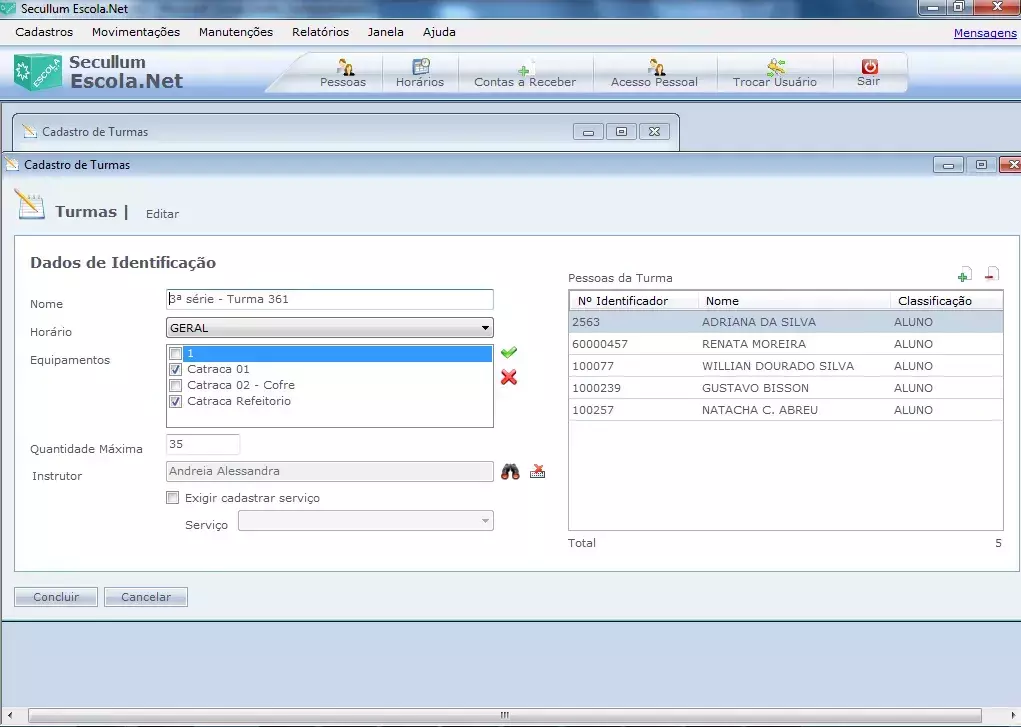Click green checkmark to select all equipment
The width and height of the screenshot is (1021, 727).
(x=509, y=352)
